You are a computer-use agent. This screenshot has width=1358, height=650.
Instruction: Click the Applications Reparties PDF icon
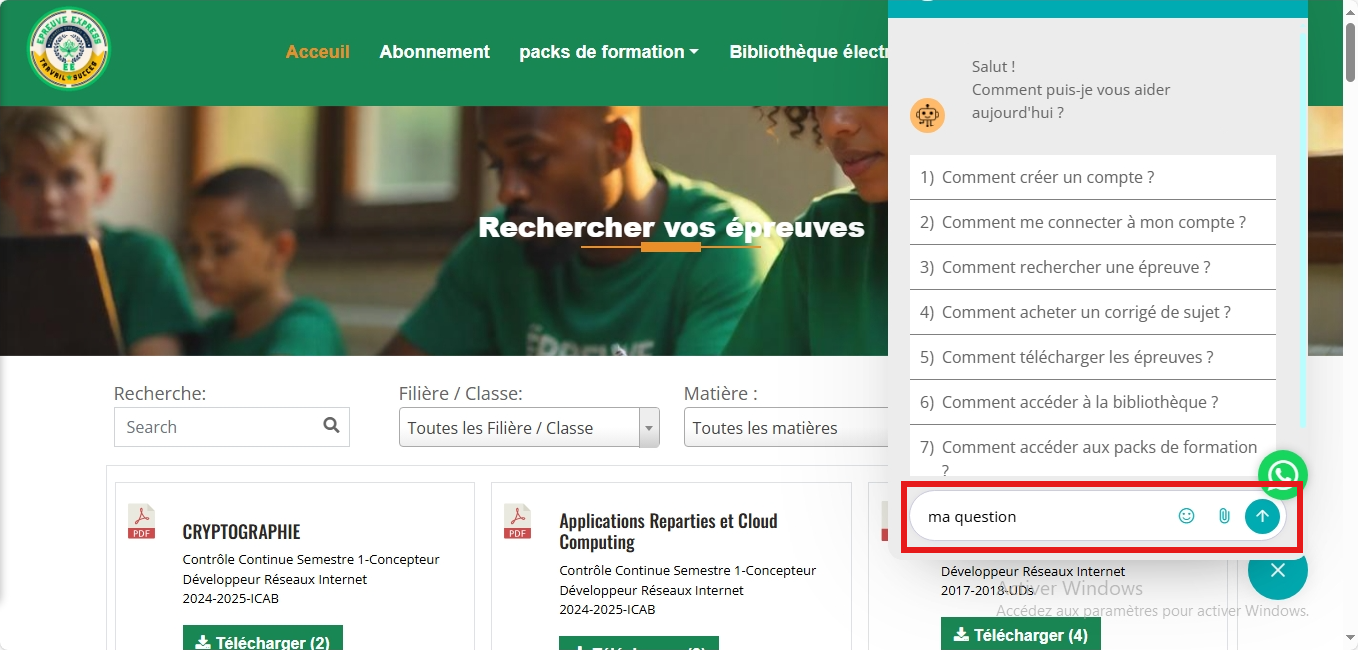(518, 521)
